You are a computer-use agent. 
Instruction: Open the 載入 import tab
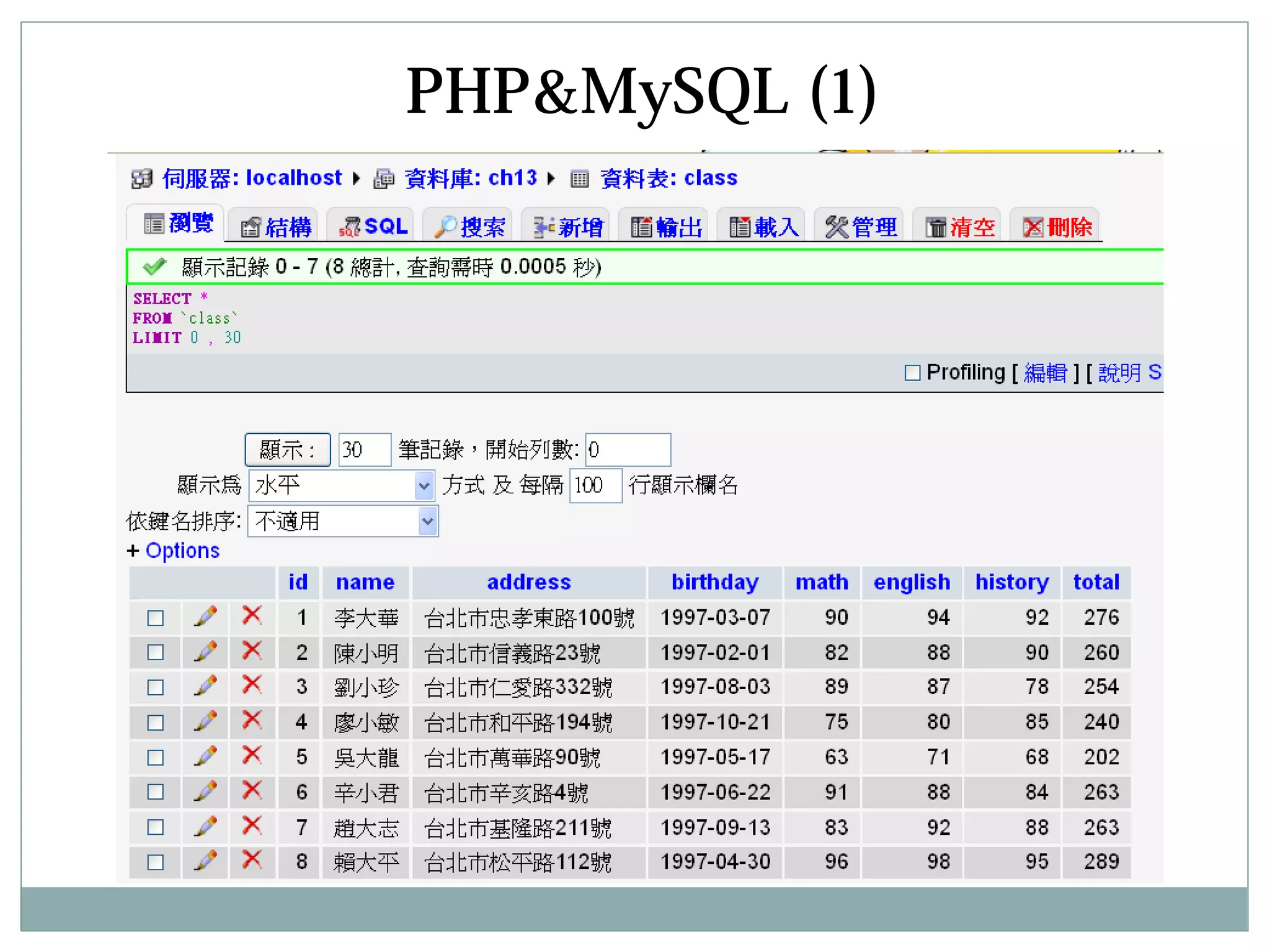(x=762, y=226)
